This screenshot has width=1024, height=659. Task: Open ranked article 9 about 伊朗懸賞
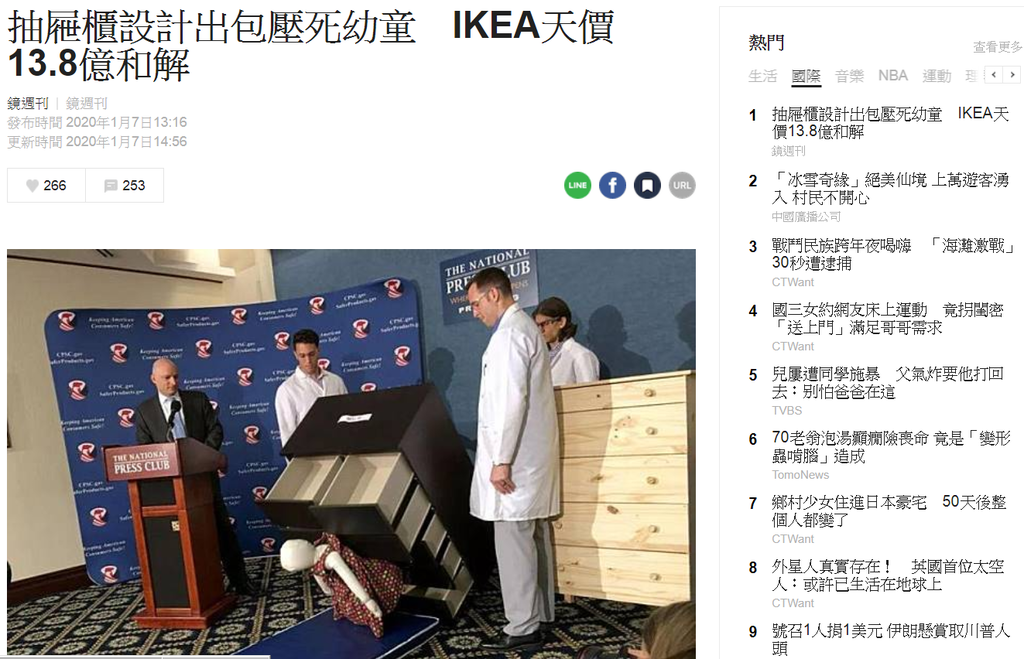[x=891, y=639]
